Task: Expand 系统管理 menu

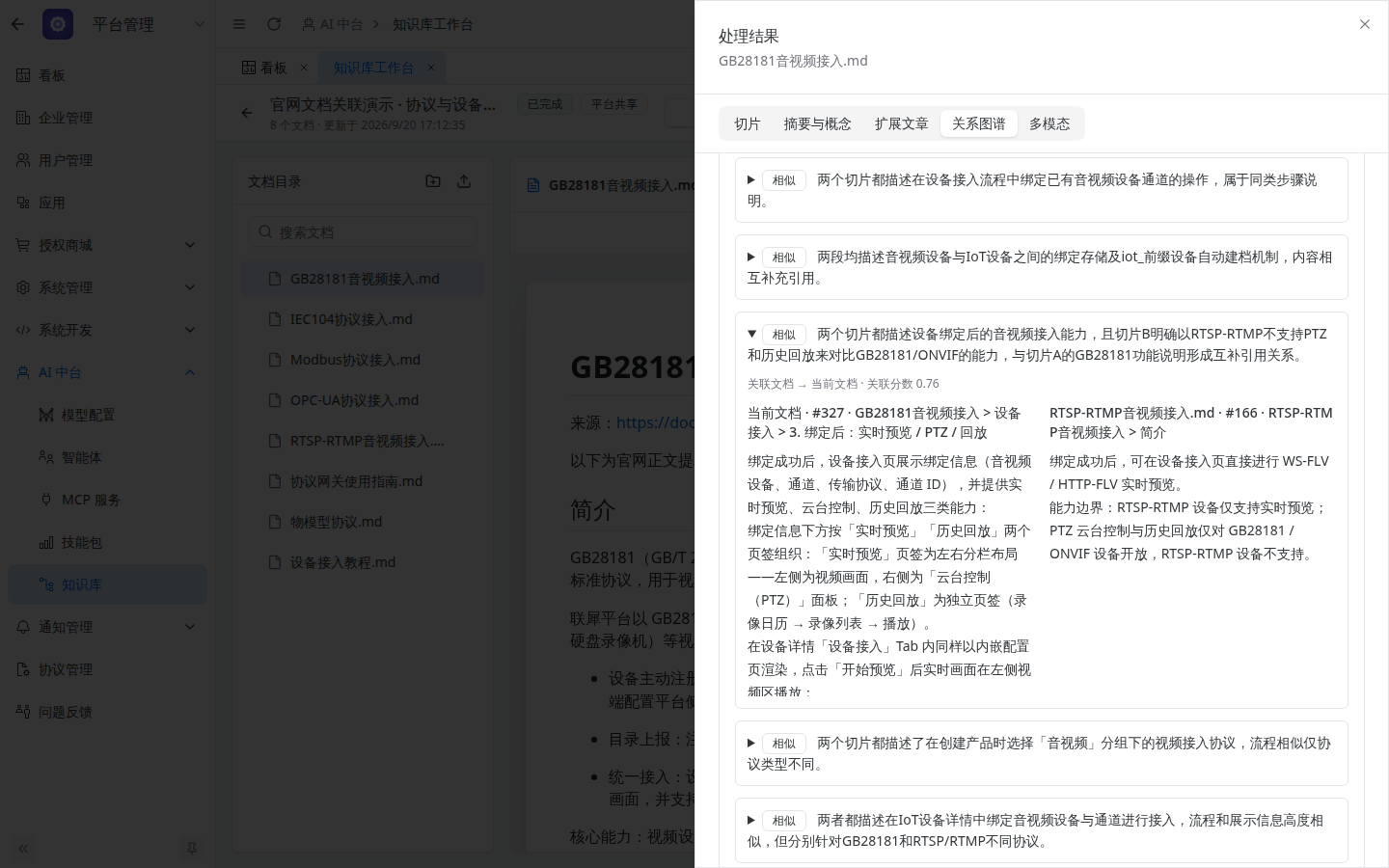Action: click(107, 287)
